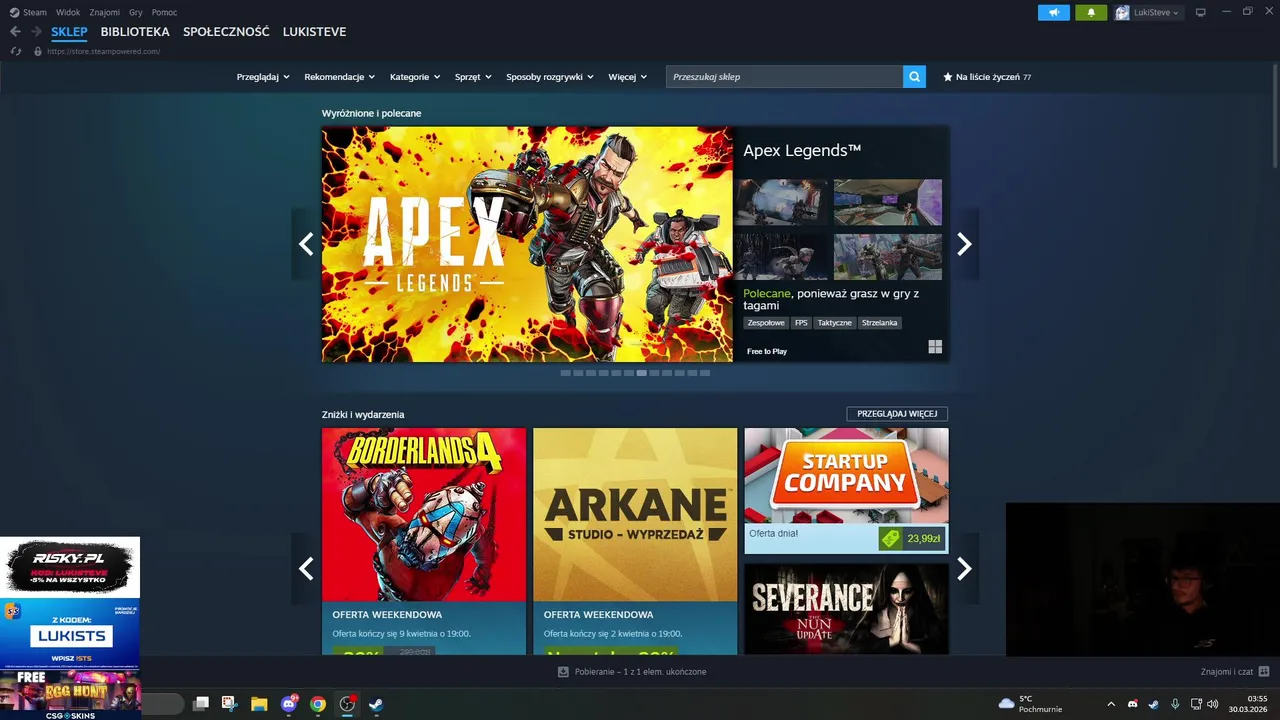This screenshot has height=720, width=1280.
Task: Expand the Więcej dropdown
Action: 627,77
